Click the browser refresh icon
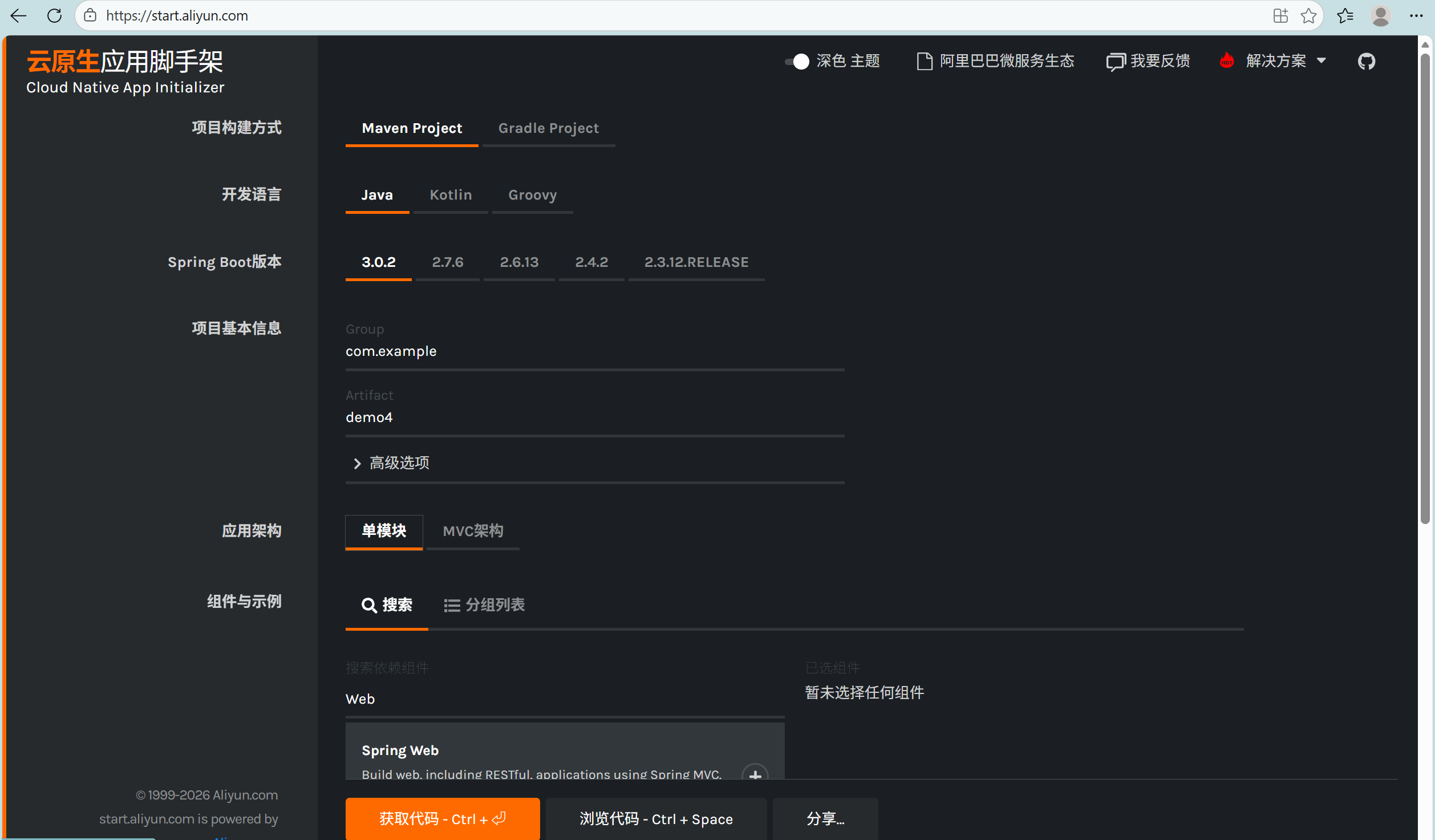The width and height of the screenshot is (1435, 840). click(55, 15)
